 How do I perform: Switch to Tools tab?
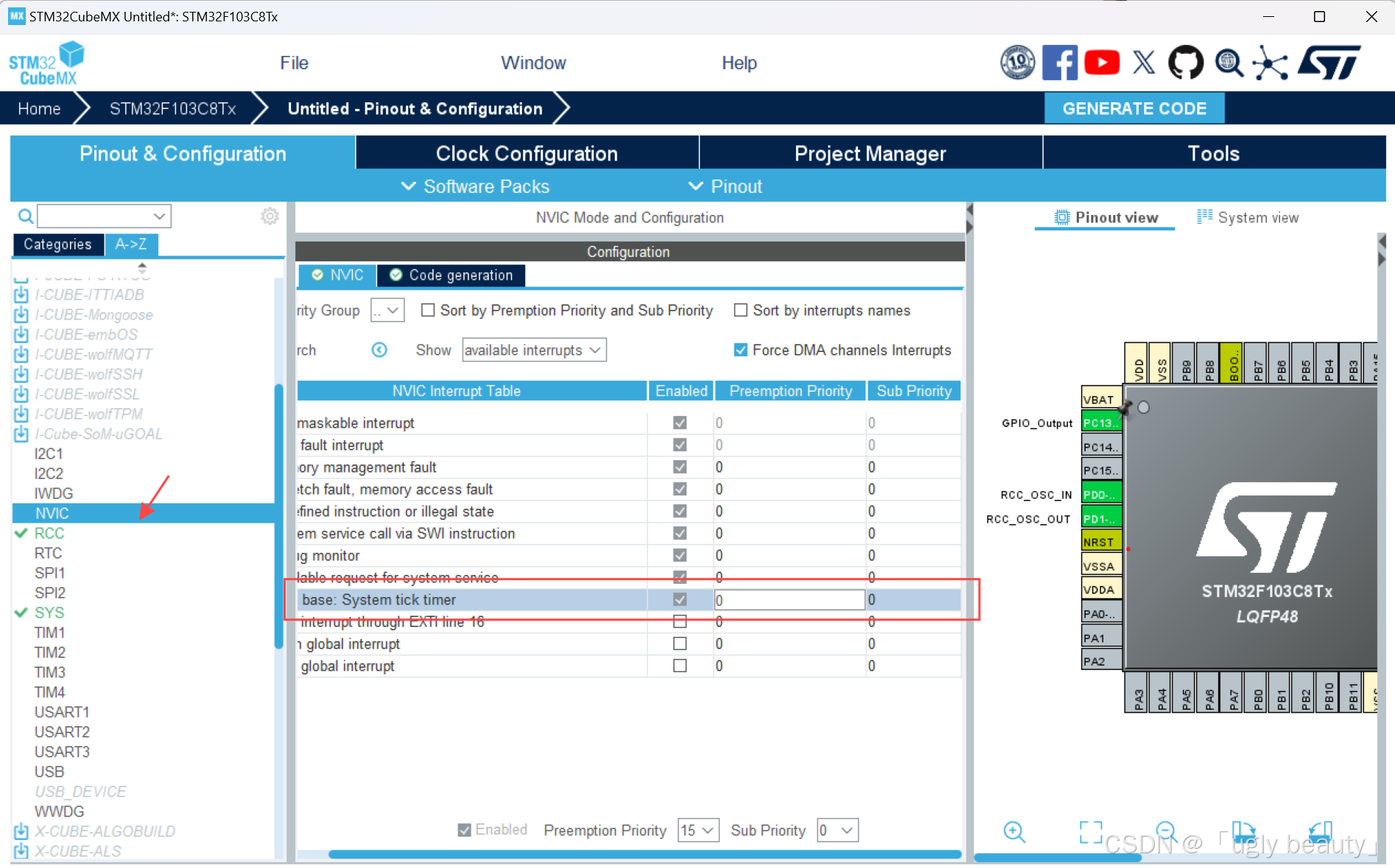click(x=1214, y=153)
